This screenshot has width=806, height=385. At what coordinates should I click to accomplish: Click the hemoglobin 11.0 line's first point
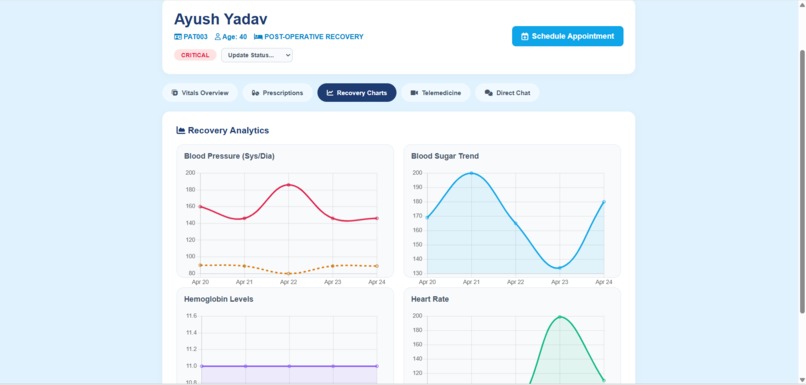click(x=201, y=366)
